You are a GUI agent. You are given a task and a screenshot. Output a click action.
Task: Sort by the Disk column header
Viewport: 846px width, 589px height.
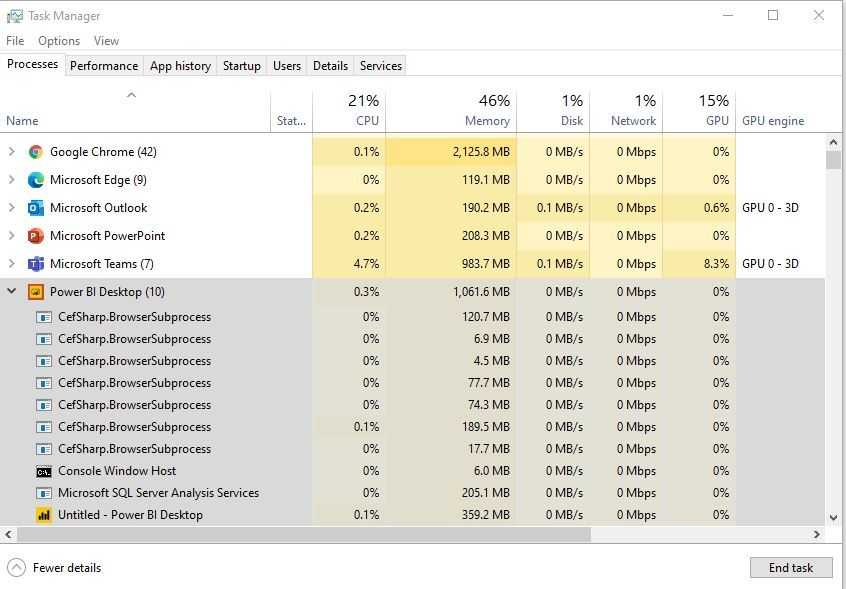click(553, 111)
